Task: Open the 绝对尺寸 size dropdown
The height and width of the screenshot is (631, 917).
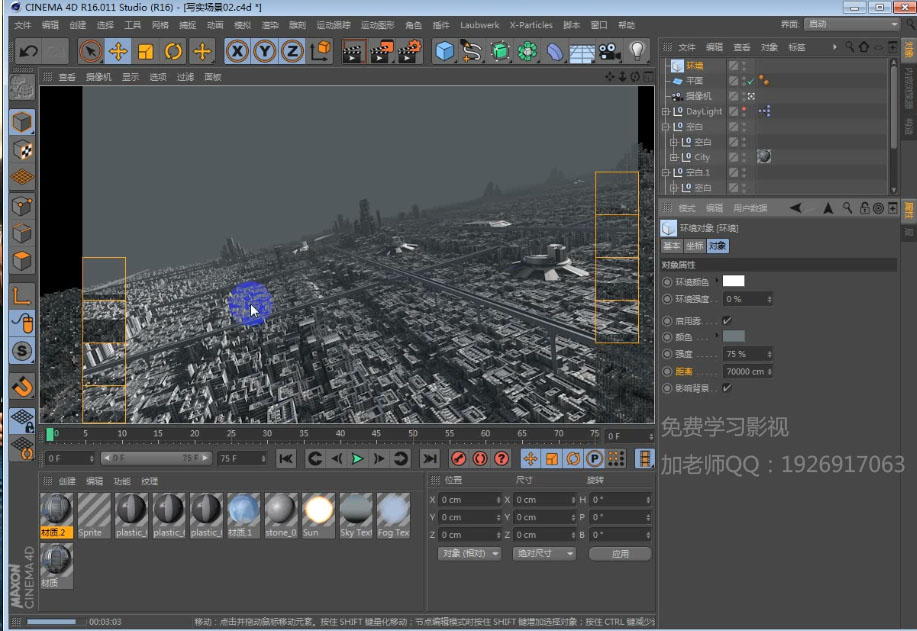Action: 544,553
